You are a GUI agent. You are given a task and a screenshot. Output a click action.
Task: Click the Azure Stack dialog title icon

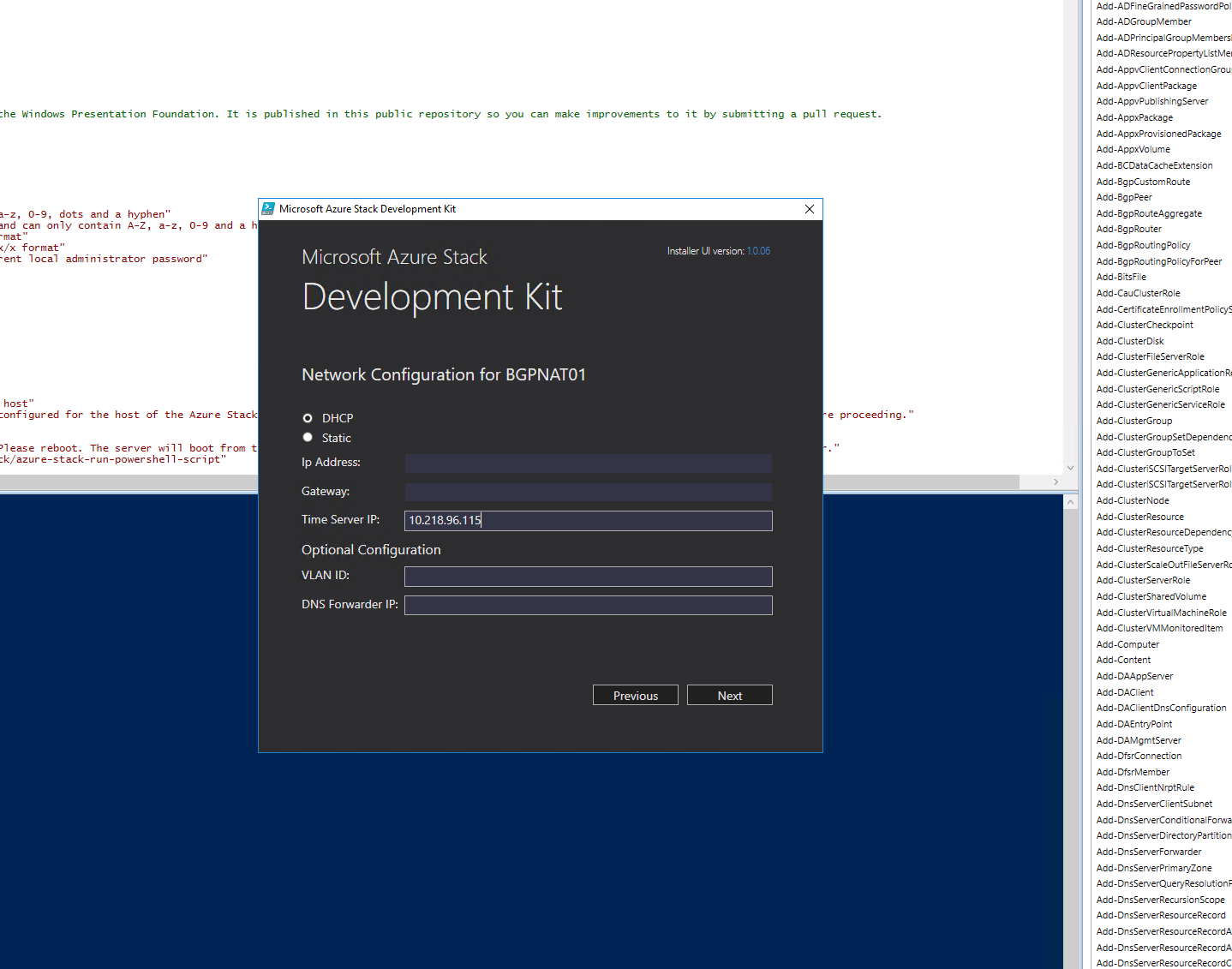[268, 209]
